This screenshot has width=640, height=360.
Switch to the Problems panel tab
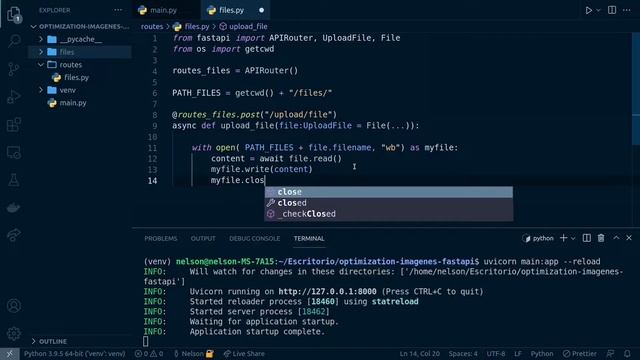(x=161, y=238)
